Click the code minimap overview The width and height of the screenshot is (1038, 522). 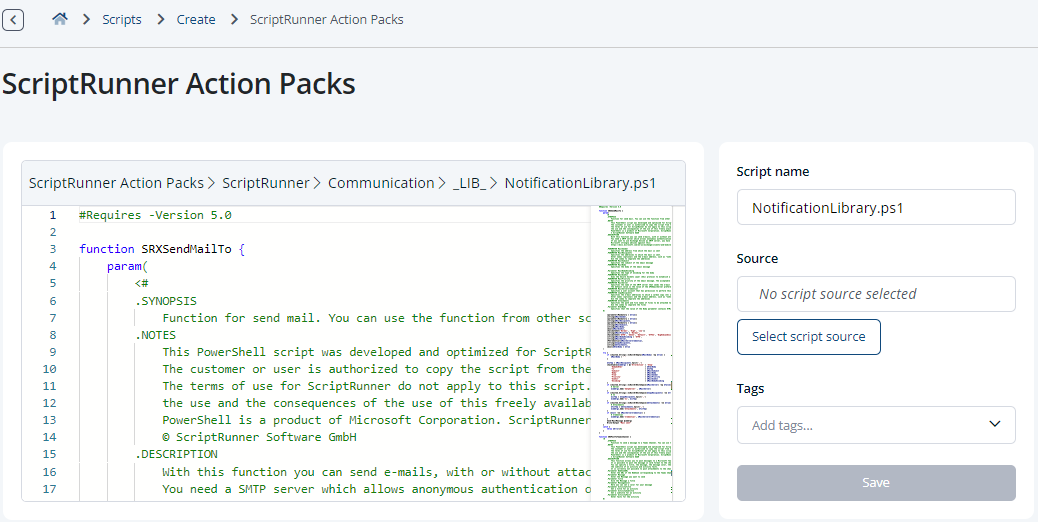pos(635,354)
